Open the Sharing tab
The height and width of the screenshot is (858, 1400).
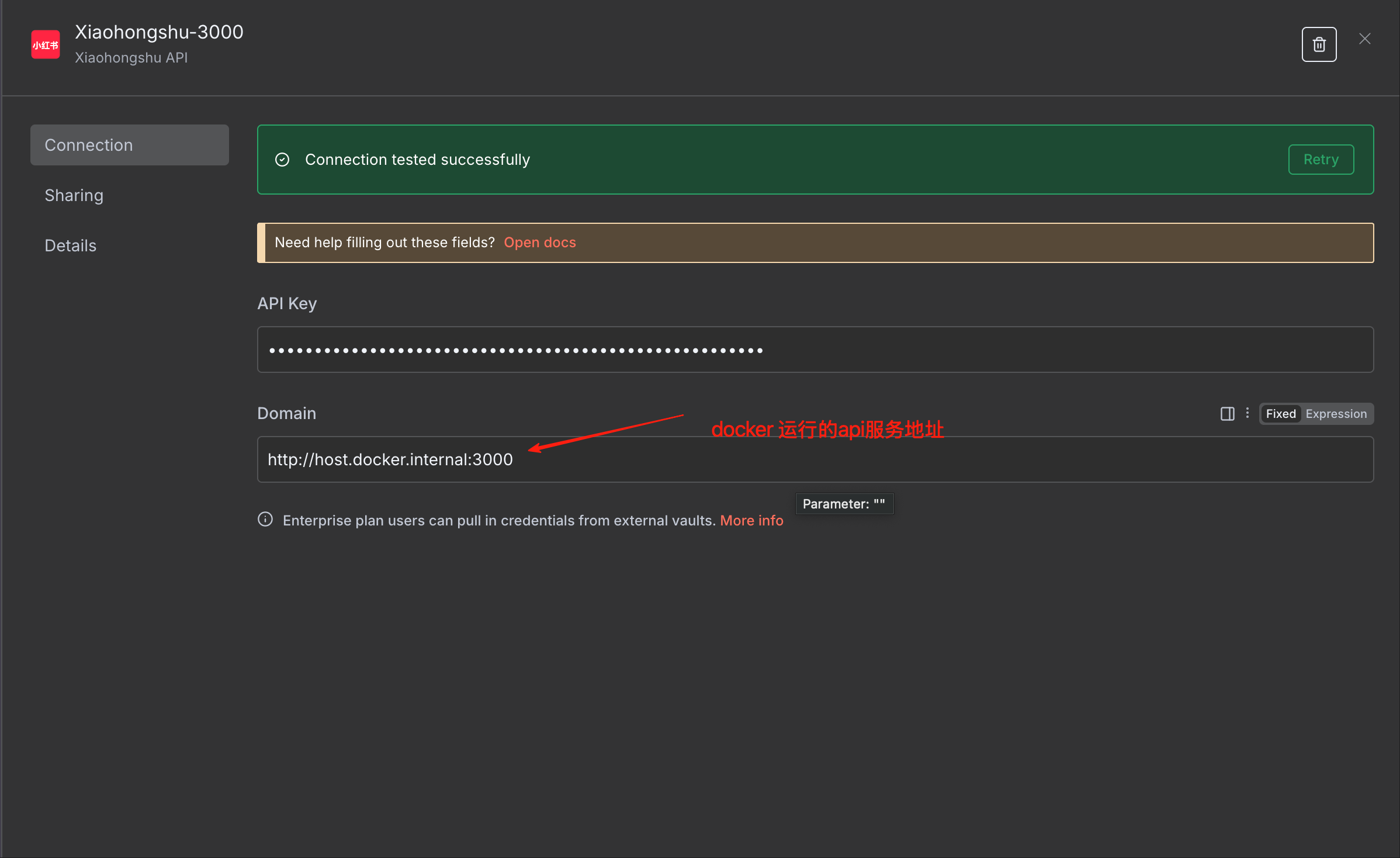pos(74,195)
